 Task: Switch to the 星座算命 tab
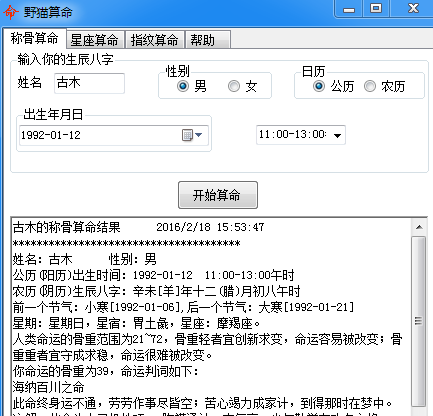[94, 40]
